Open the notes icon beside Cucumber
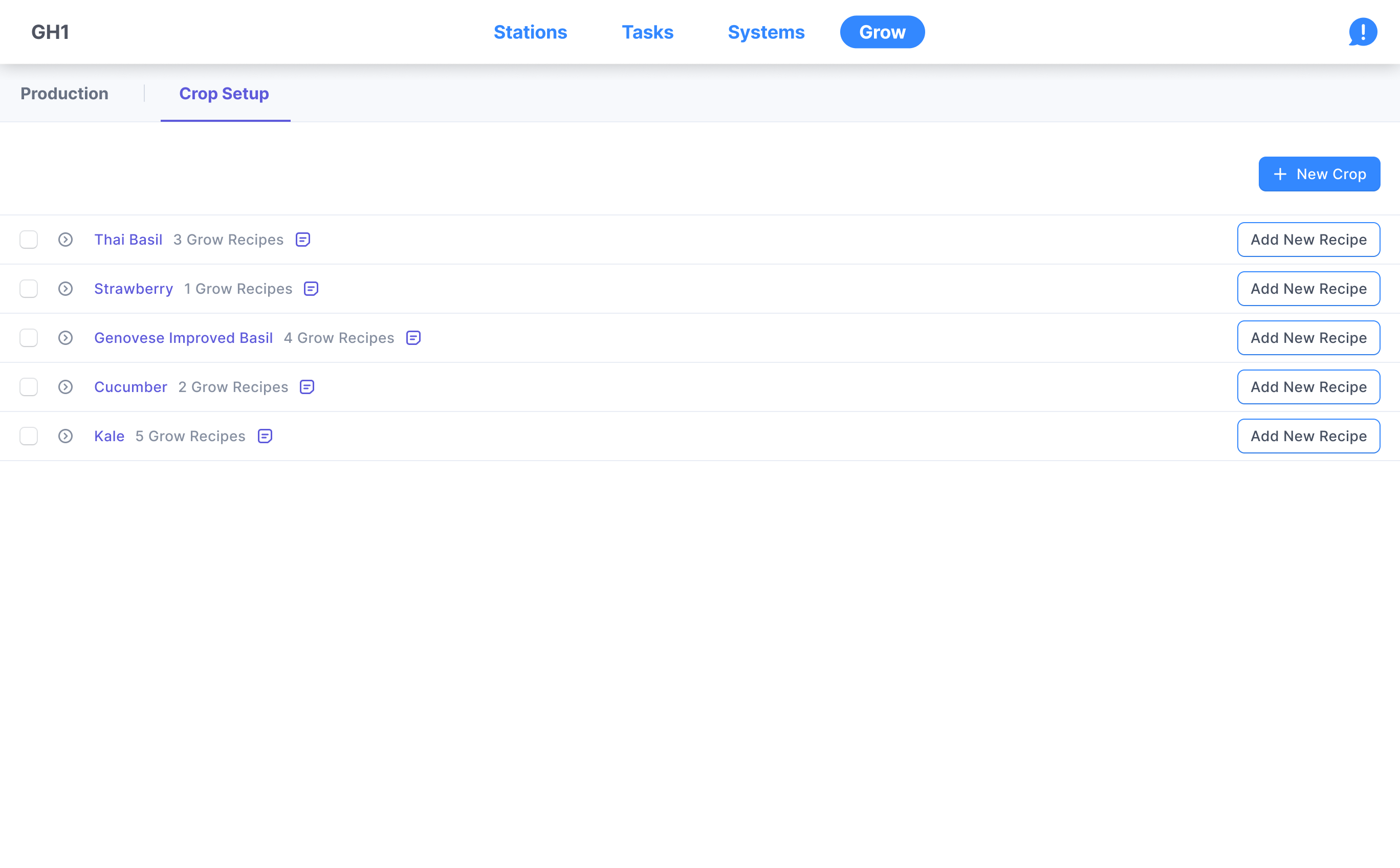This screenshot has height=868, width=1400. 307,387
